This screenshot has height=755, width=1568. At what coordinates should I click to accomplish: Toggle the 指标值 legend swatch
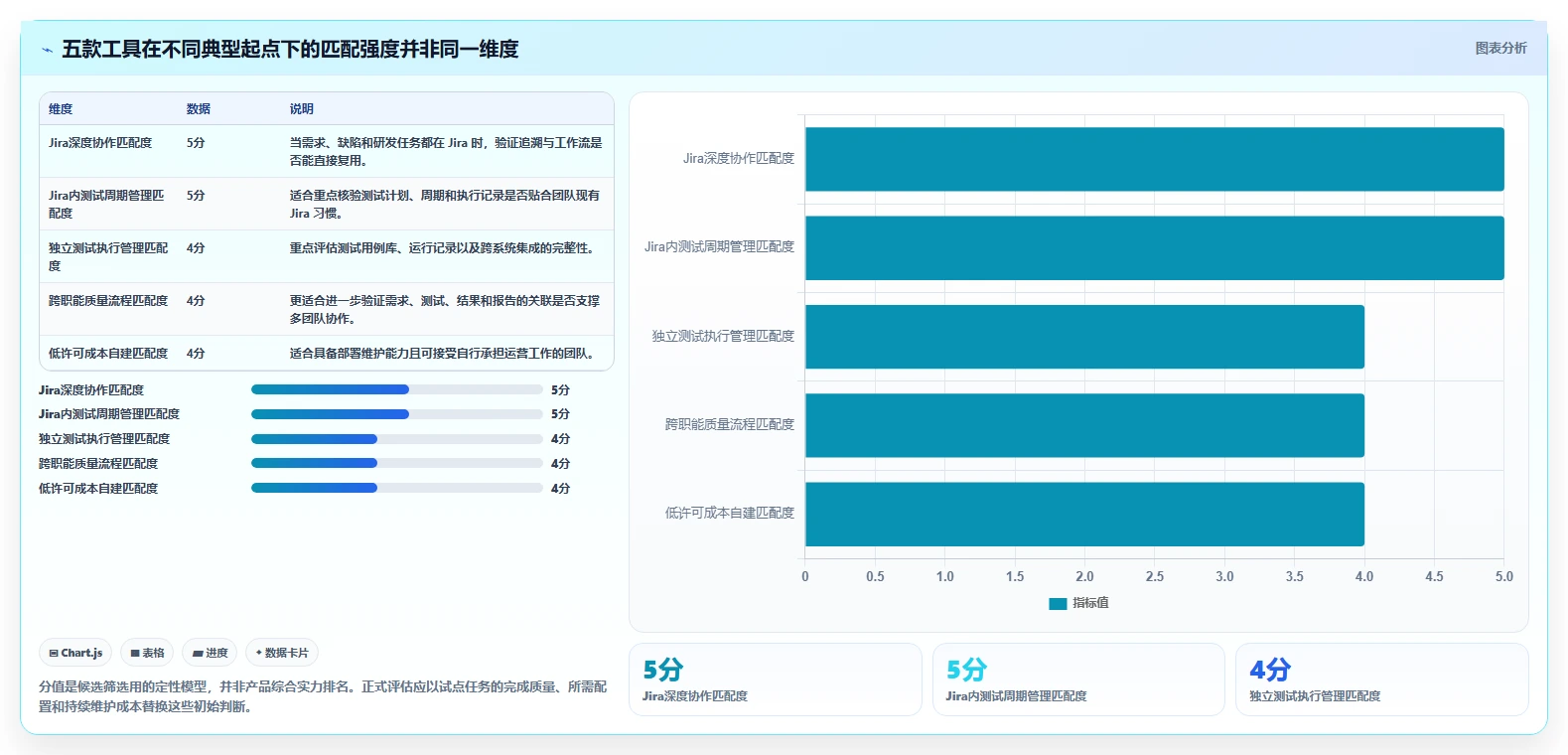(1058, 603)
